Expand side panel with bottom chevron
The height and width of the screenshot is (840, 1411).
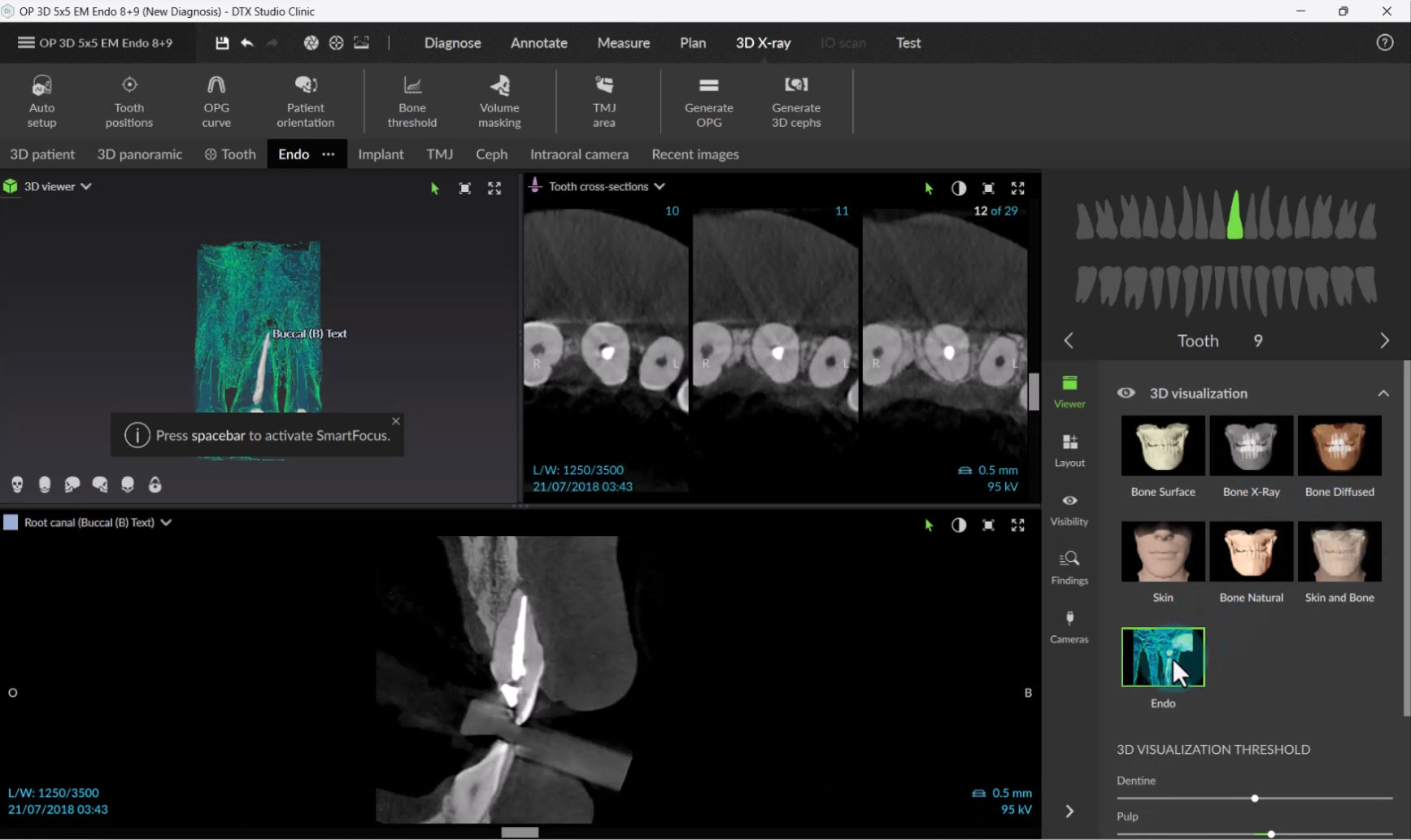[x=1069, y=811]
